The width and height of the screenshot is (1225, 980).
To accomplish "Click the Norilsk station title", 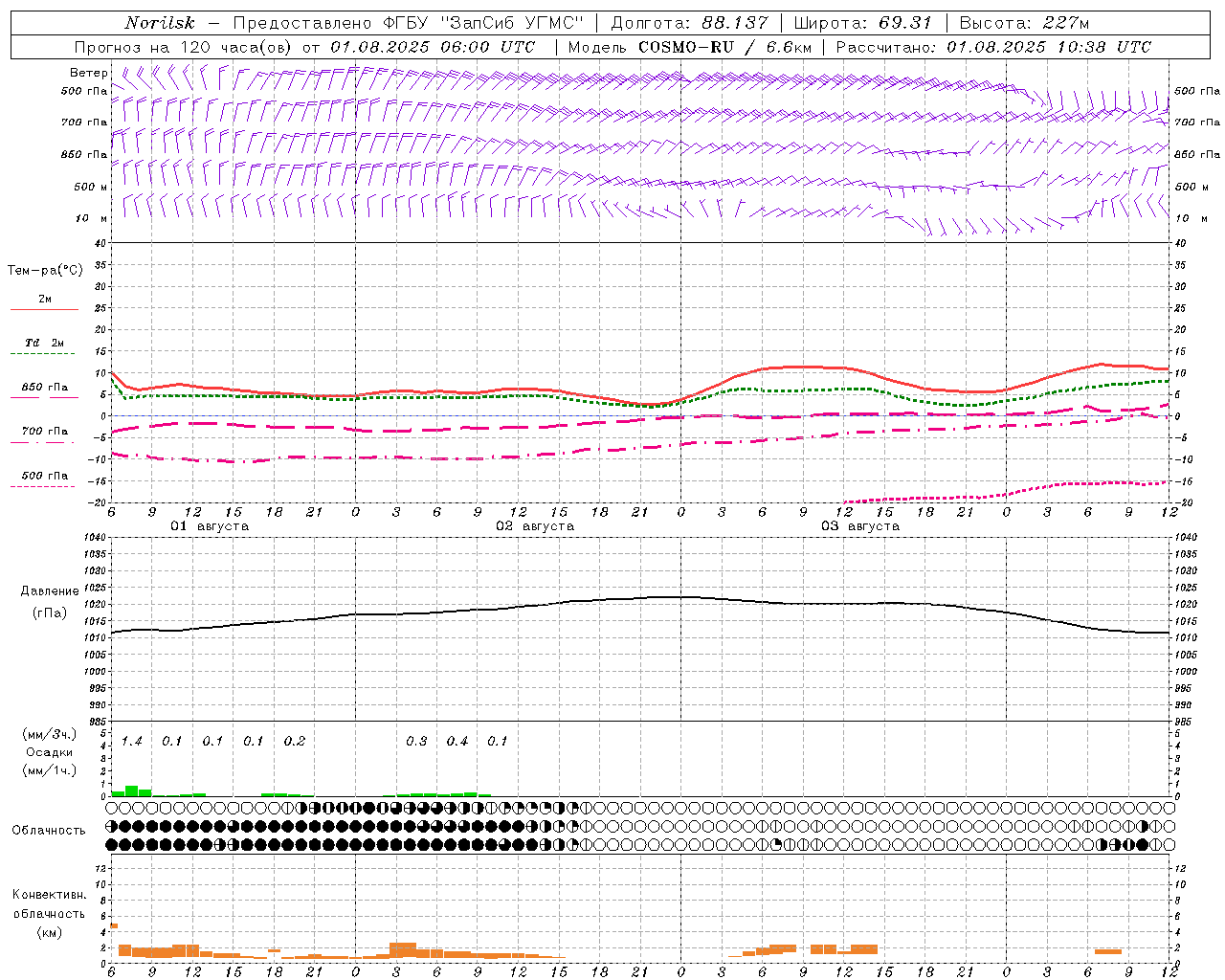I will pos(160,23).
